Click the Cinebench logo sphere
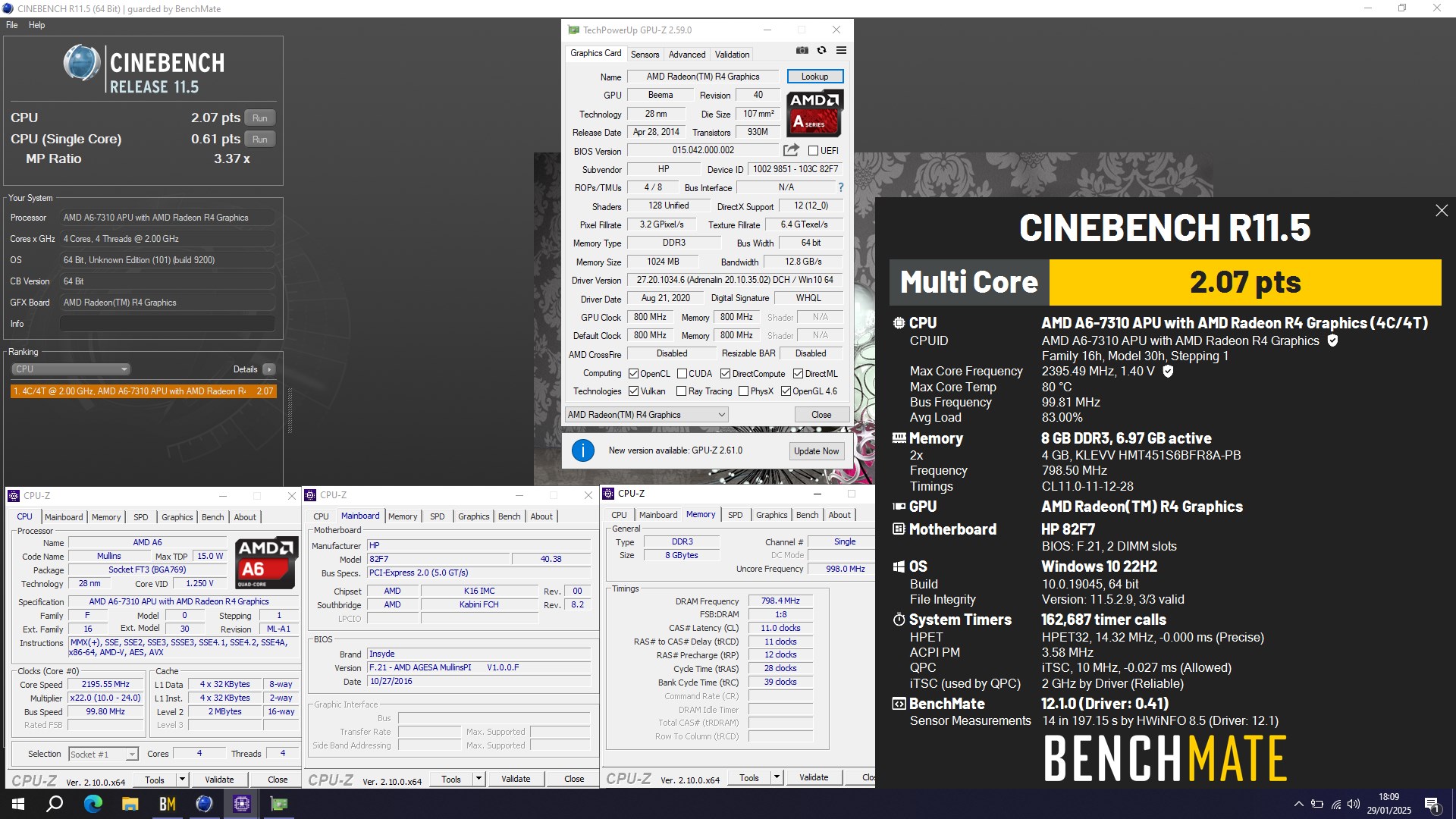The height and width of the screenshot is (819, 1456). (x=81, y=63)
